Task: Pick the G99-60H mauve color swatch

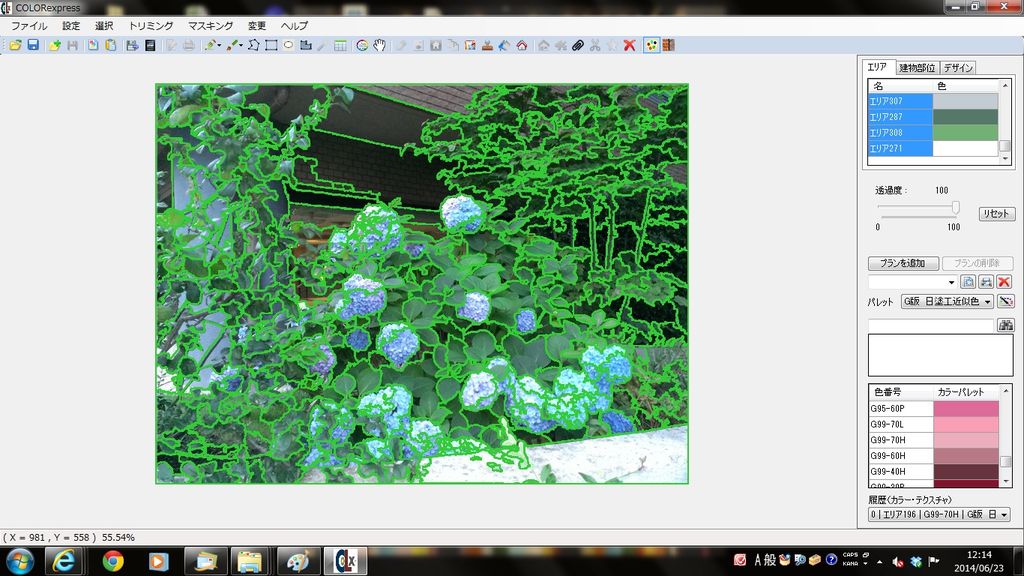Action: pyautogui.click(x=966, y=456)
